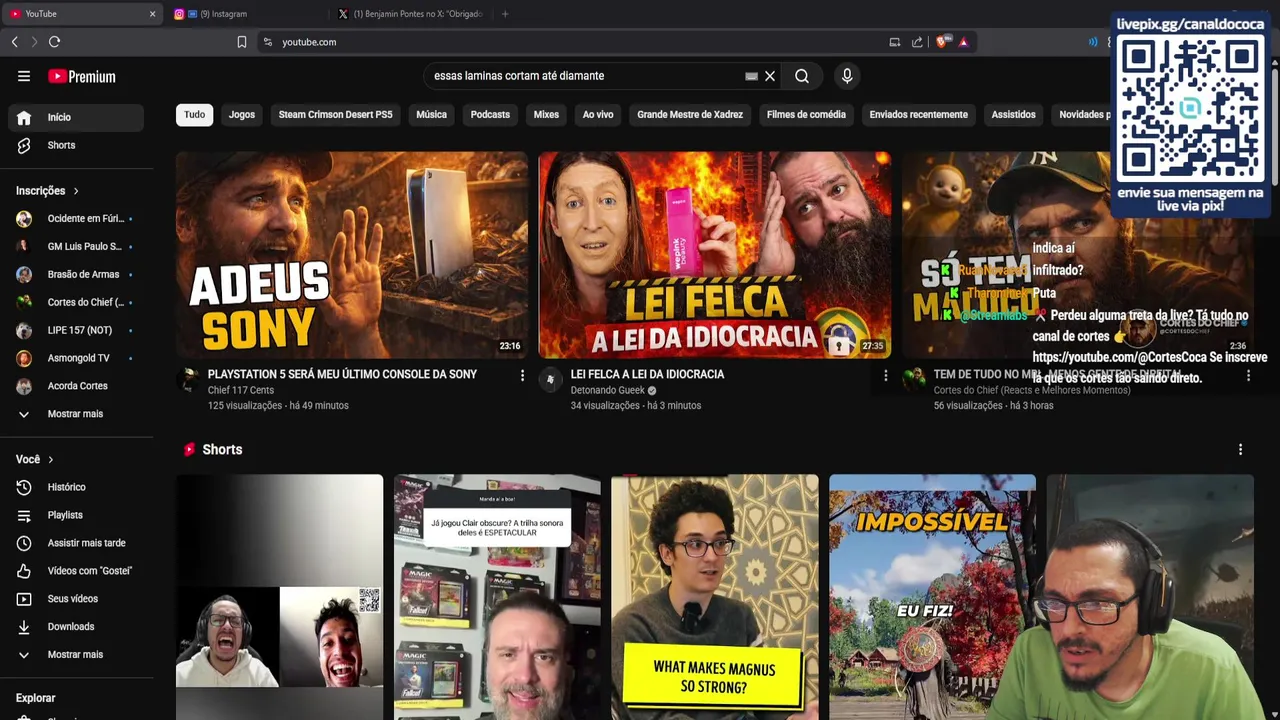Bookmark this page in the browser
This screenshot has height=720, width=1280.
pyautogui.click(x=241, y=42)
